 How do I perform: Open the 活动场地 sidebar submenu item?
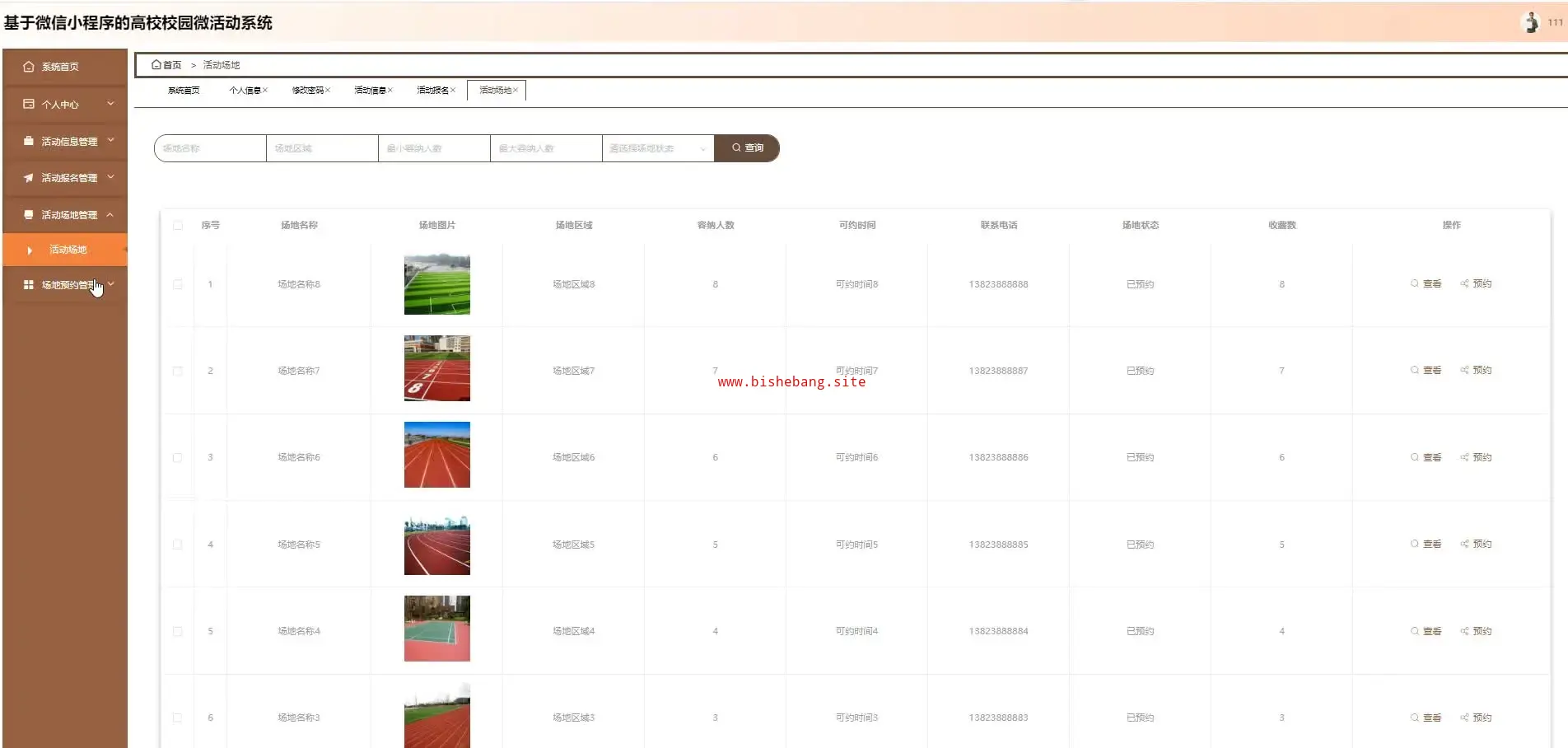tap(65, 250)
